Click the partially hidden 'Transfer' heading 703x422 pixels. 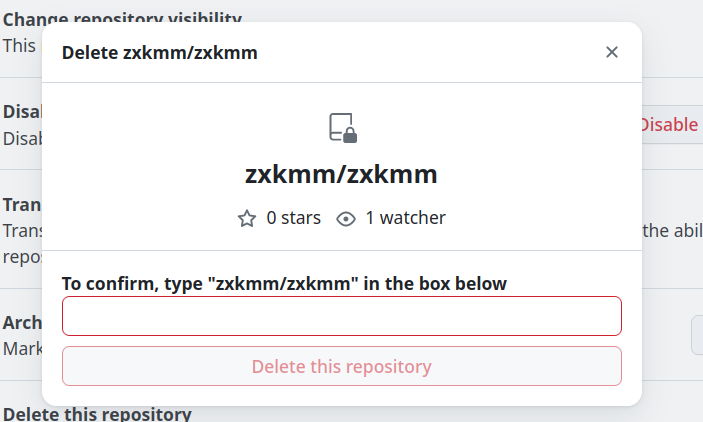(21, 205)
